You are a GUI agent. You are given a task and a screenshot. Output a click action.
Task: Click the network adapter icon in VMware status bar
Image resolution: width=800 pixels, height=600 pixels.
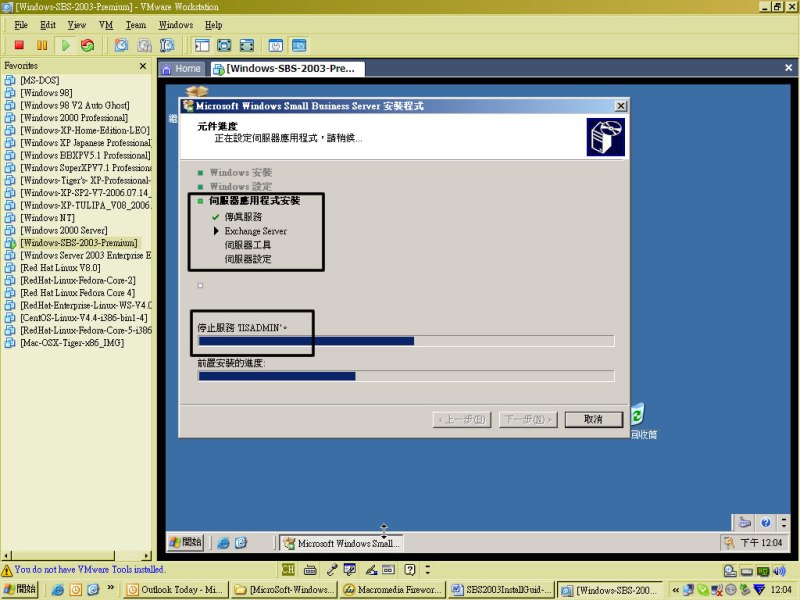pos(763,571)
